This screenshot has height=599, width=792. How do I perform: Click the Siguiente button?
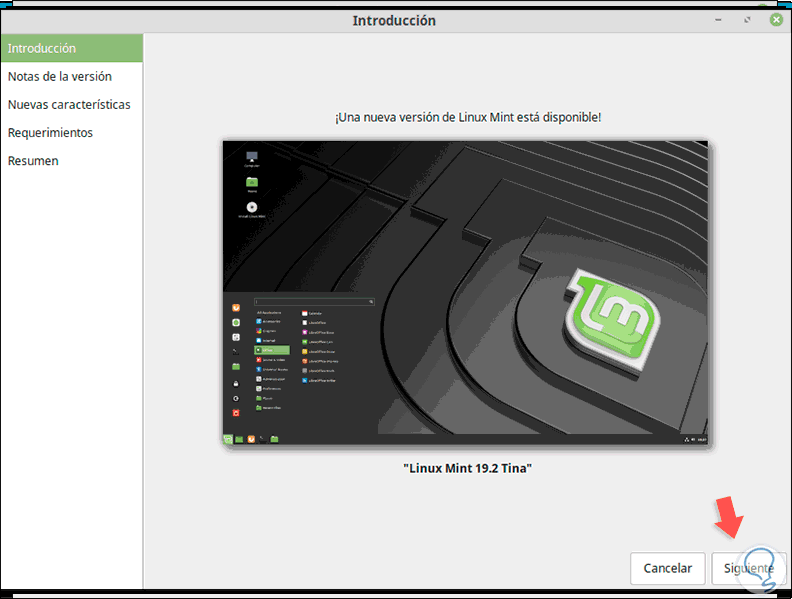[x=749, y=568]
